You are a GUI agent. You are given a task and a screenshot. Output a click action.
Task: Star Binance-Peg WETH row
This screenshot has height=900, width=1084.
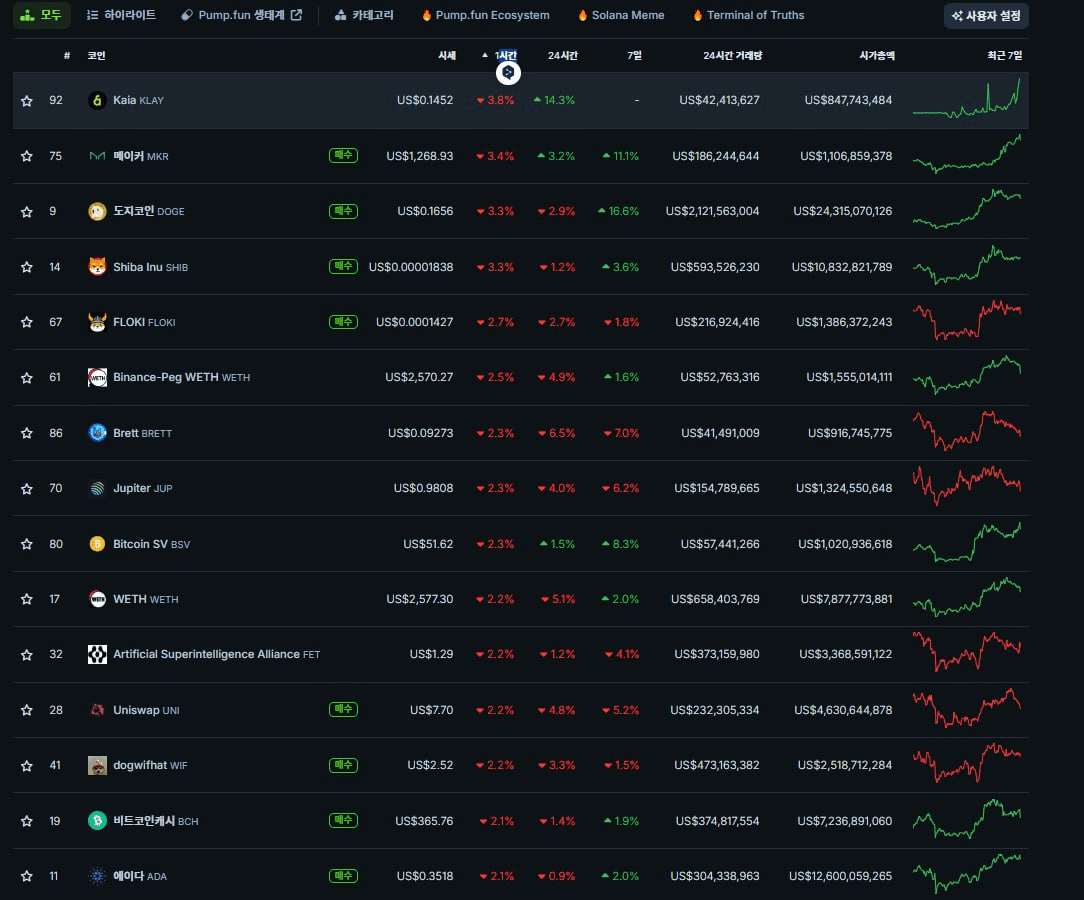click(x=27, y=377)
